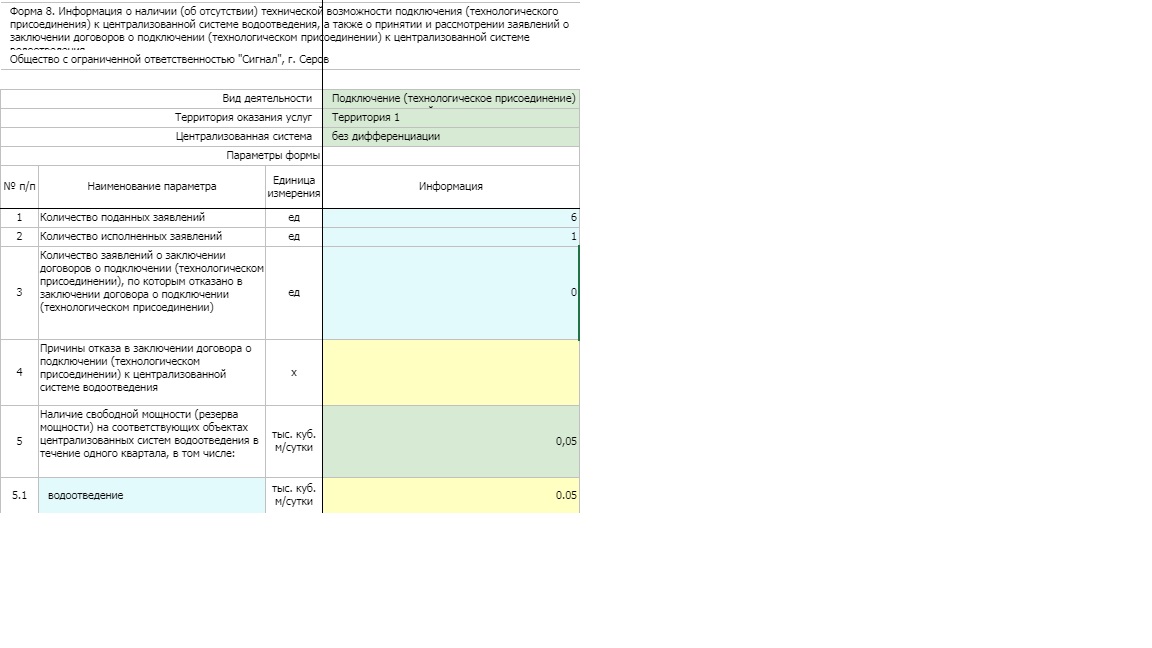Click the 'x' unit cell in row 4
This screenshot has height=648, width=1152.
pos(294,372)
